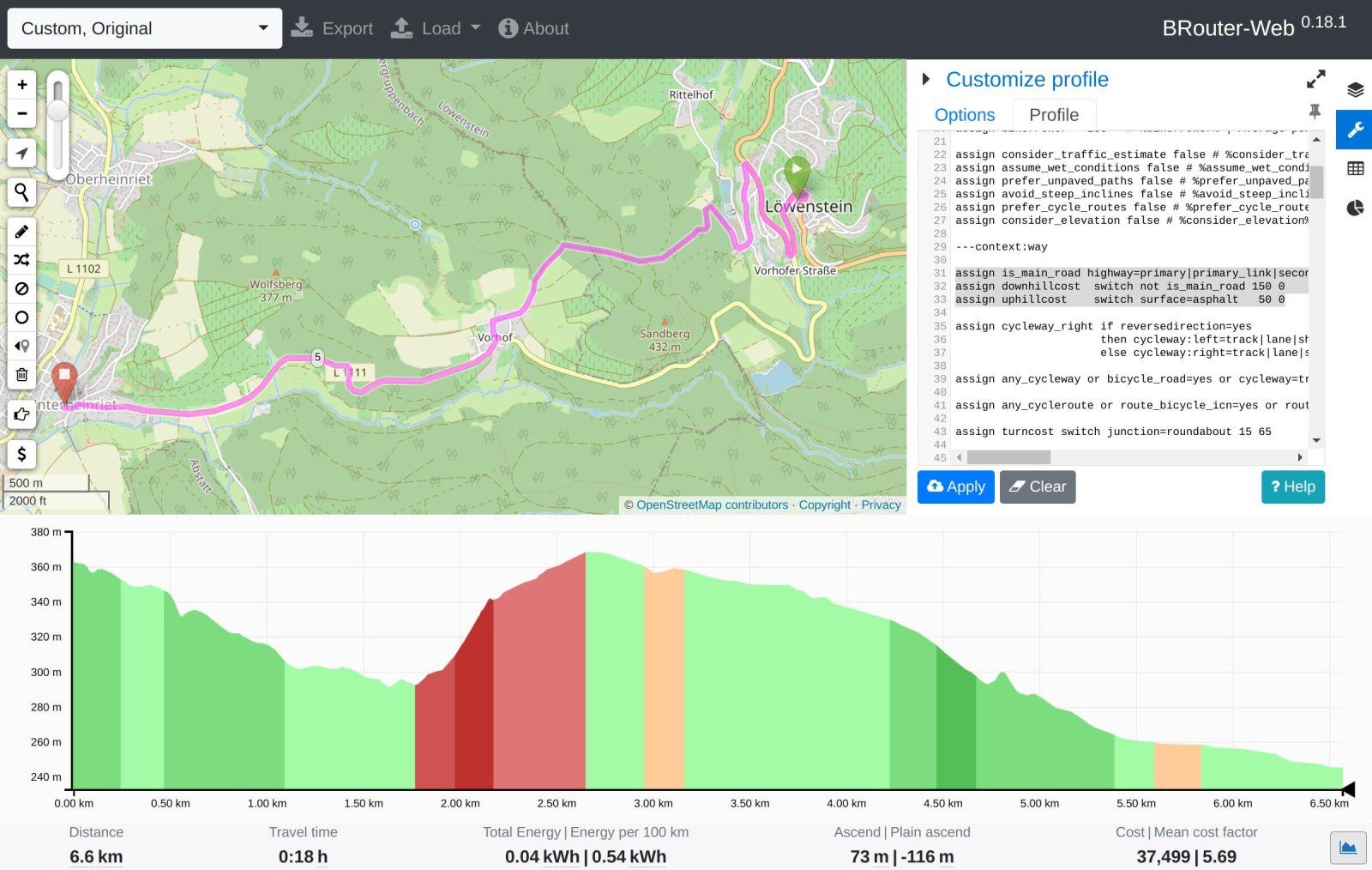Click the BRouter-Web title
Viewport: 1372px width, 870px height.
click(1228, 28)
